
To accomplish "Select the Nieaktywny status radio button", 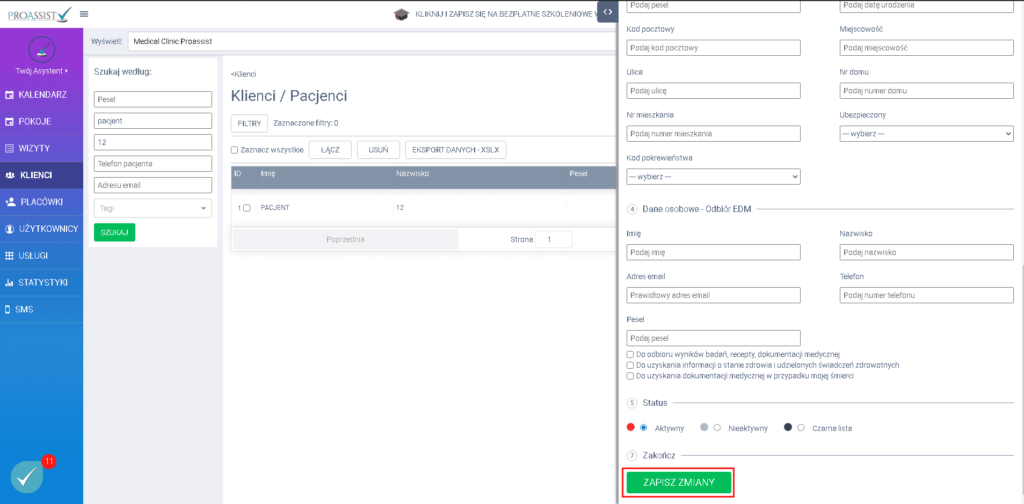I will (717, 428).
